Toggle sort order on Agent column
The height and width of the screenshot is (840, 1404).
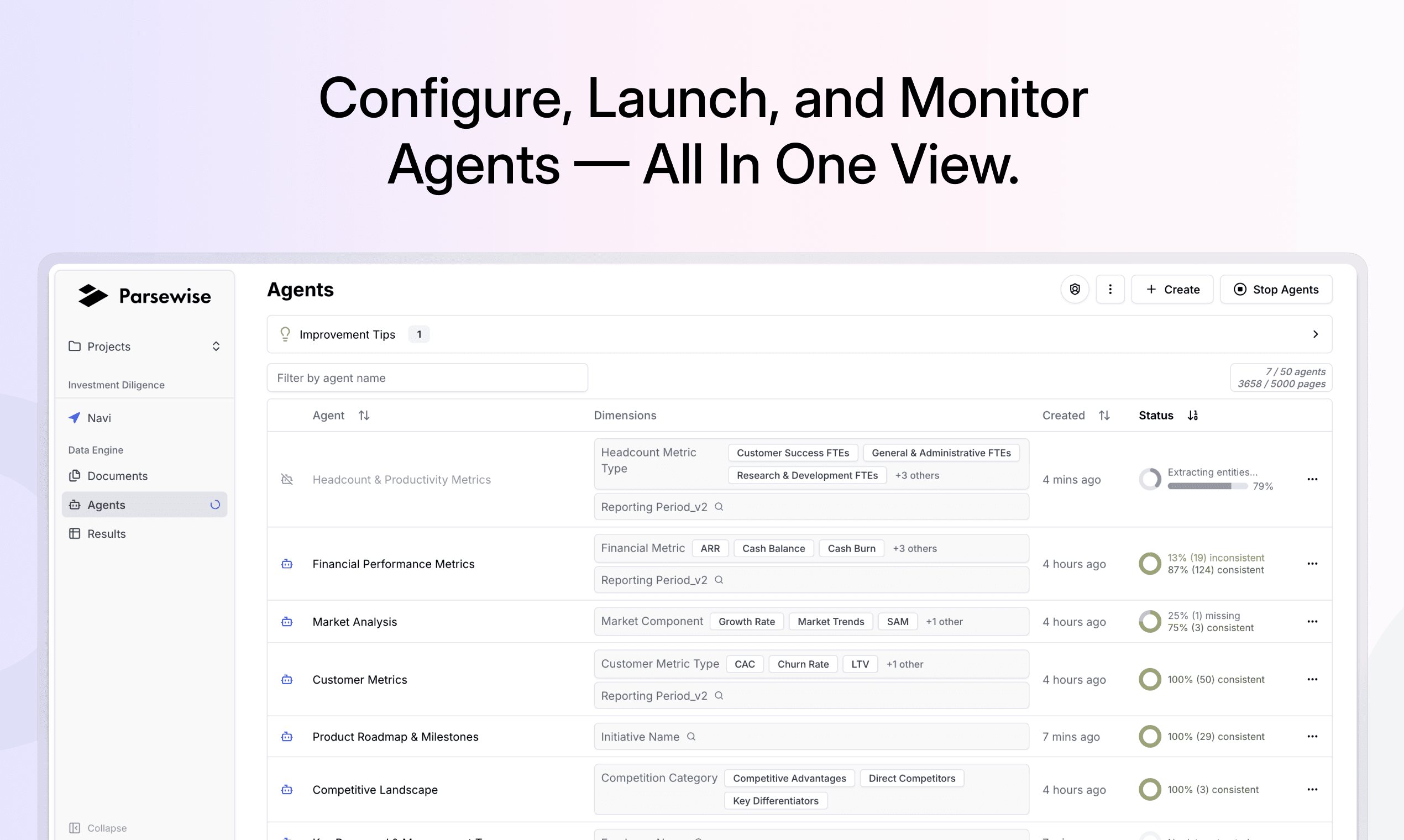coord(364,416)
